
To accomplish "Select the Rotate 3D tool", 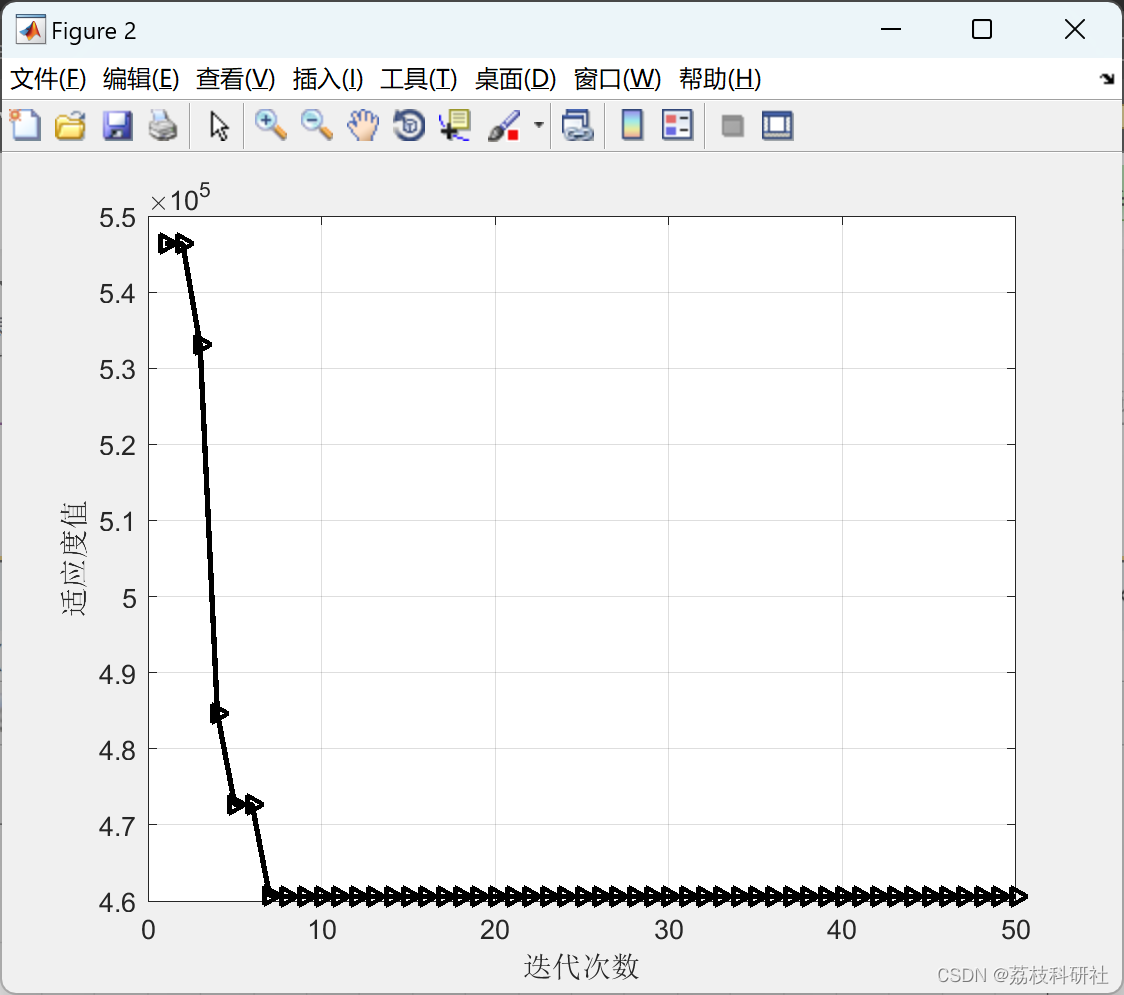I will [409, 125].
